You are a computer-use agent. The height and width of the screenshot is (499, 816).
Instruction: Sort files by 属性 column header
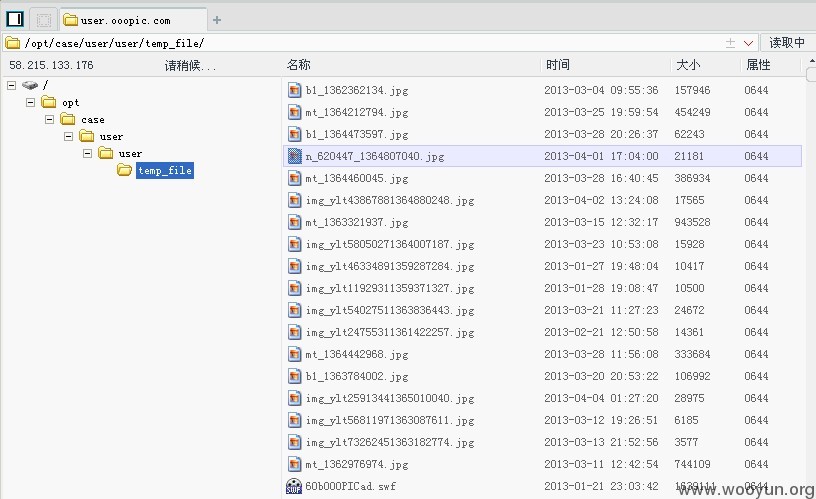(758, 65)
